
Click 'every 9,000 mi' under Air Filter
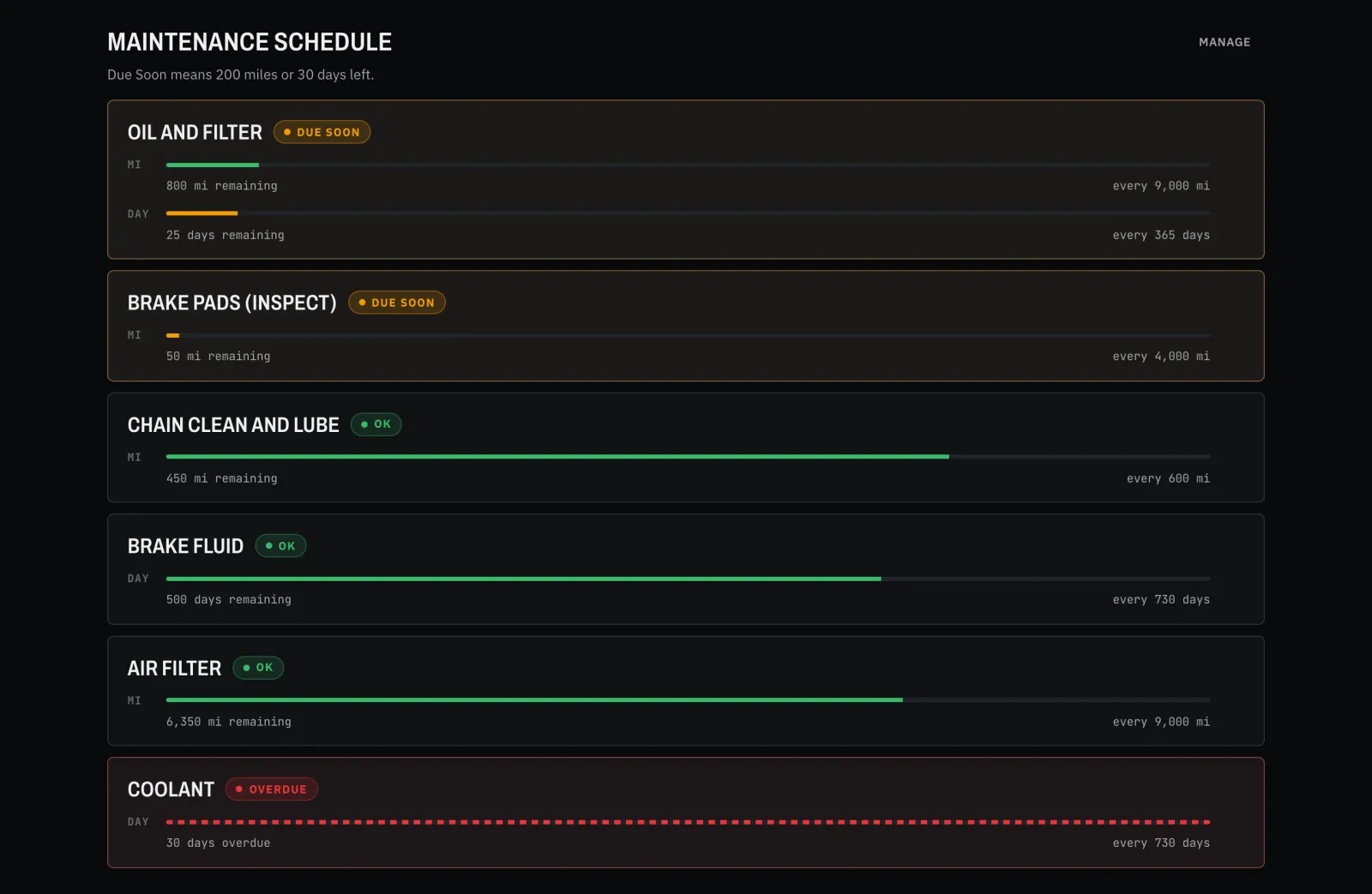point(1161,722)
